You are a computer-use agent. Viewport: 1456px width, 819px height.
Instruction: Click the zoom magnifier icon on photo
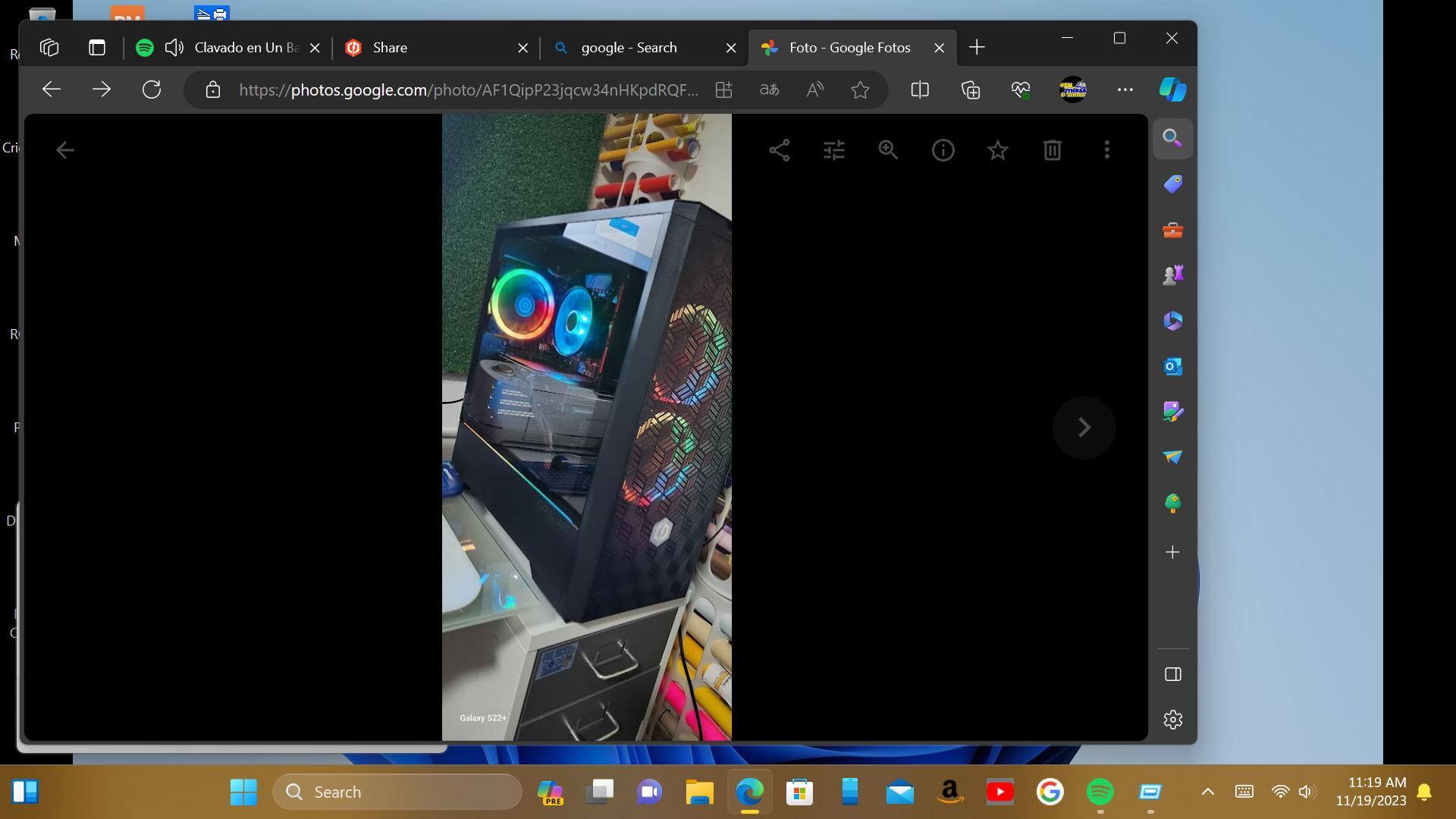click(888, 150)
